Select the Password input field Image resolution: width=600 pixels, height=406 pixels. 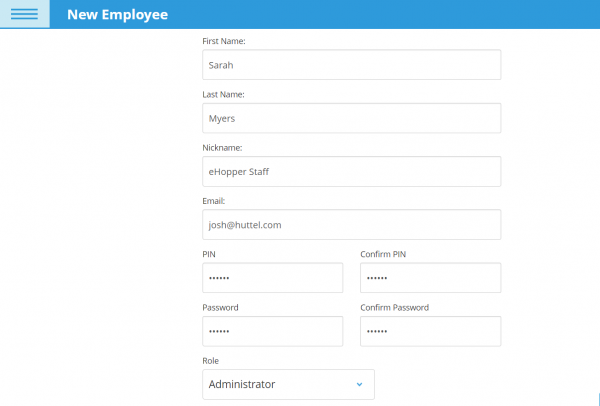tap(272, 331)
